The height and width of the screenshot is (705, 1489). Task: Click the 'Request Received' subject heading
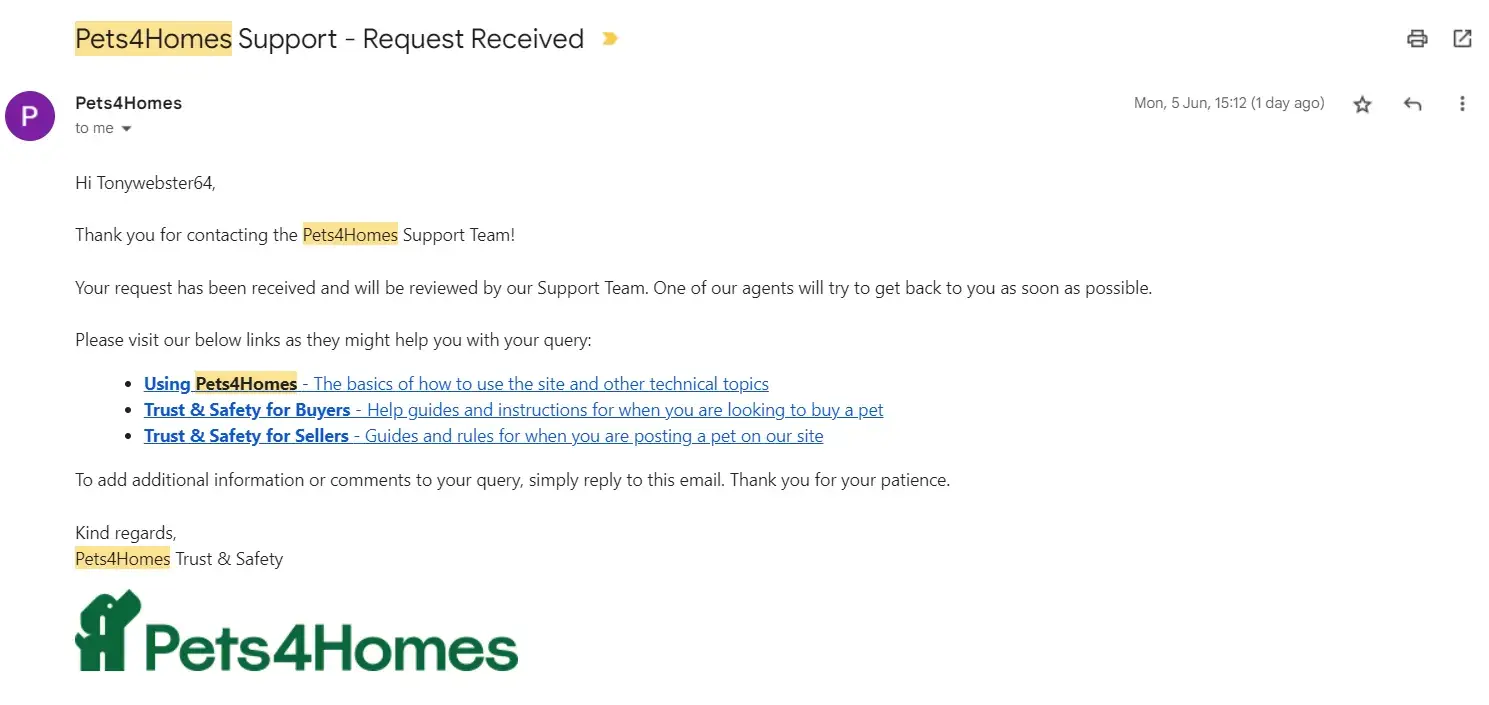[x=472, y=39]
